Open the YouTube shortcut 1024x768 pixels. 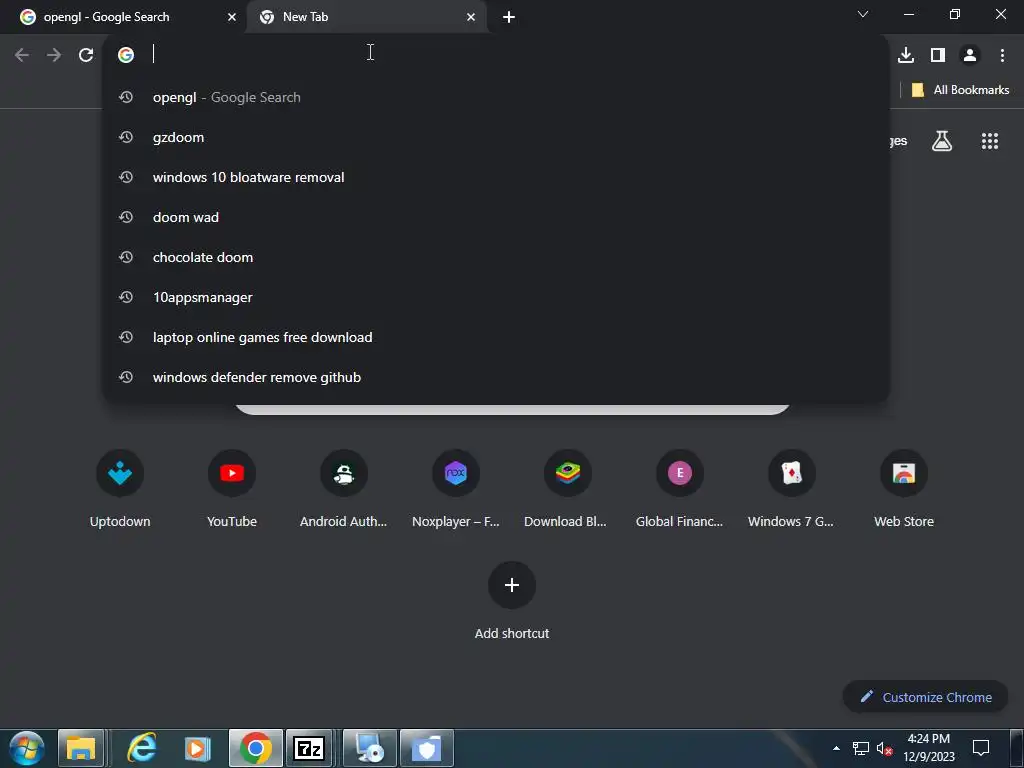click(232, 488)
